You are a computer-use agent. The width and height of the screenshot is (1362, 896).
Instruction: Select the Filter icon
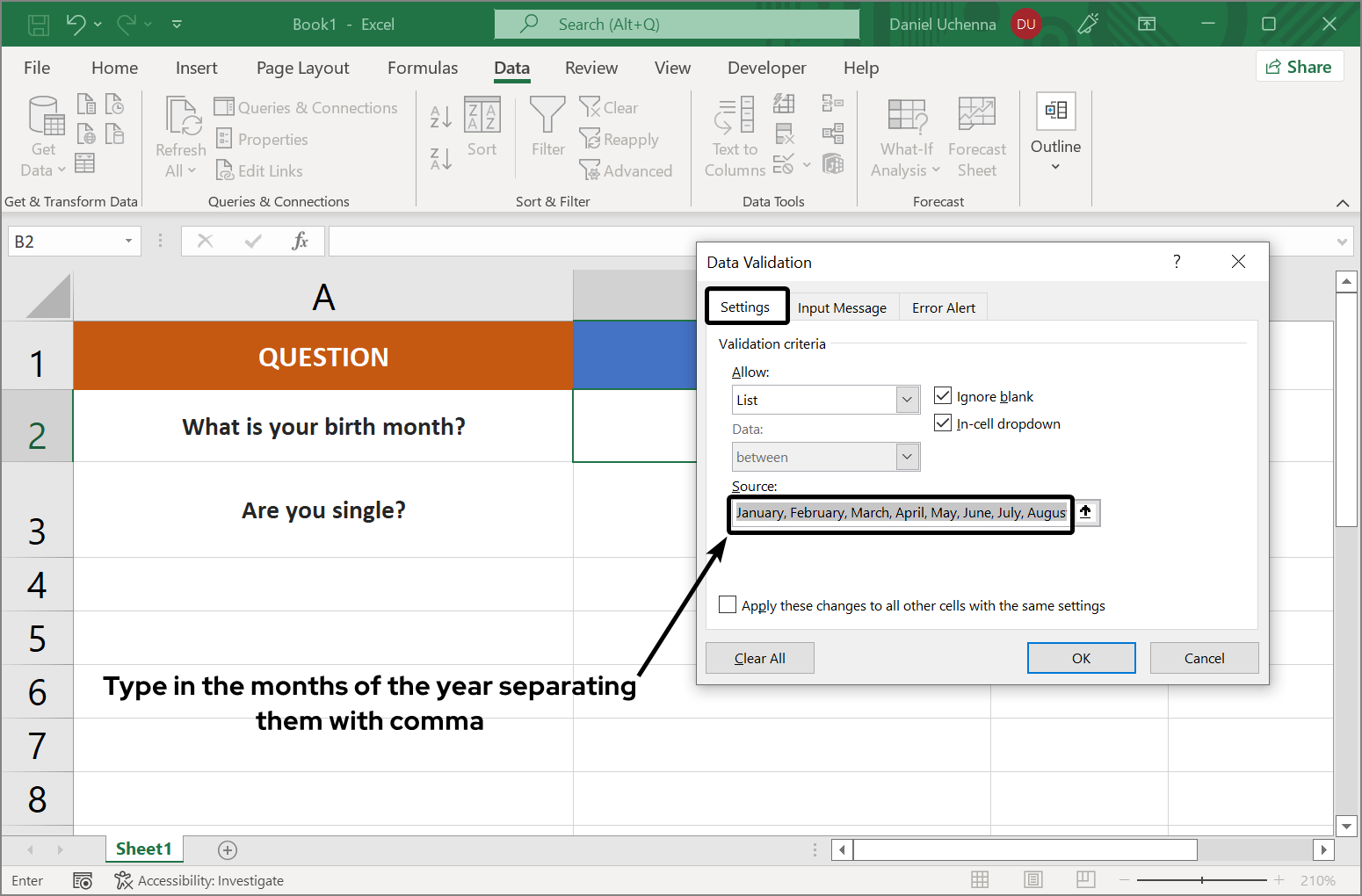tap(547, 127)
